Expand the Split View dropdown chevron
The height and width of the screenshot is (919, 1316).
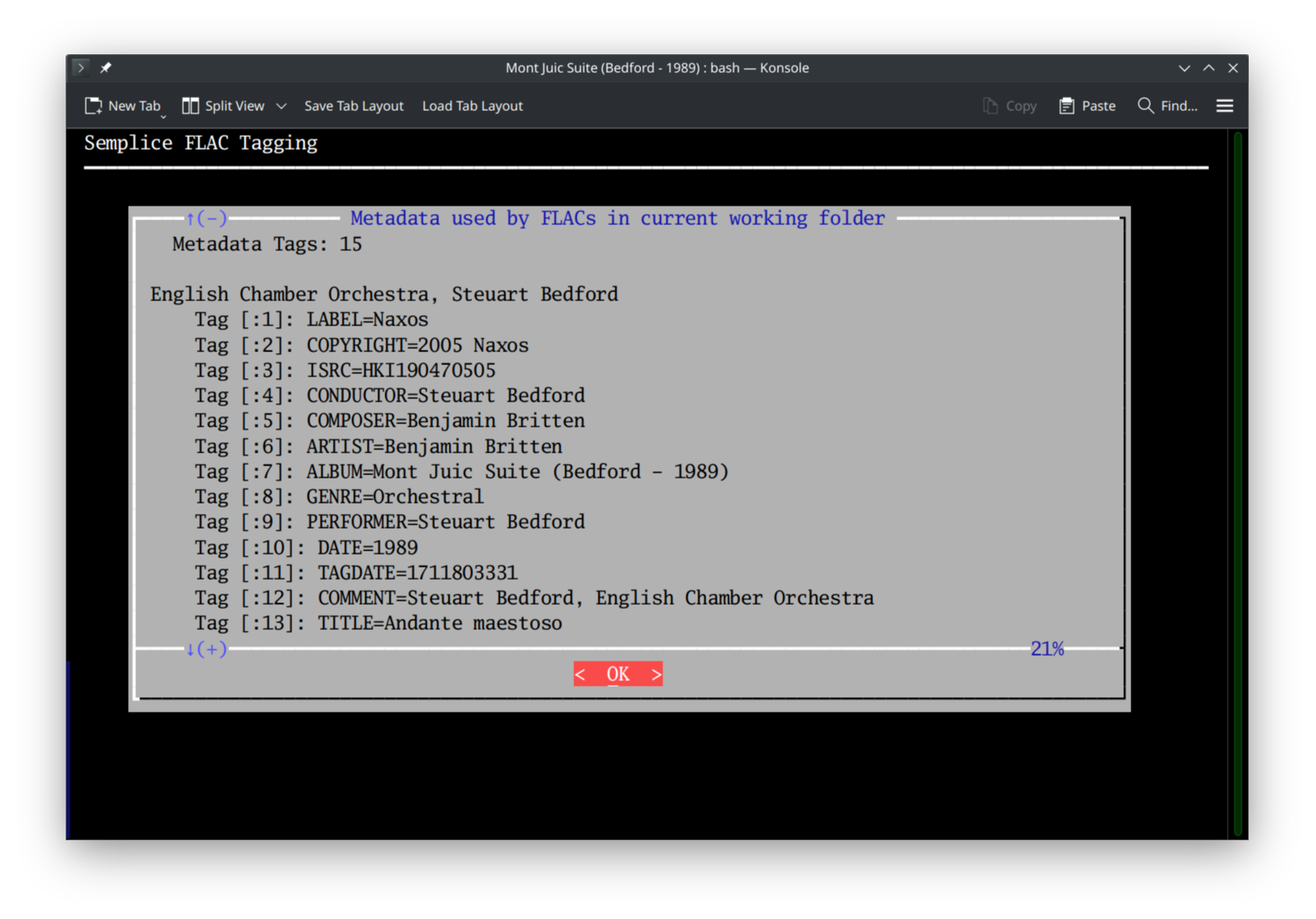click(x=281, y=106)
